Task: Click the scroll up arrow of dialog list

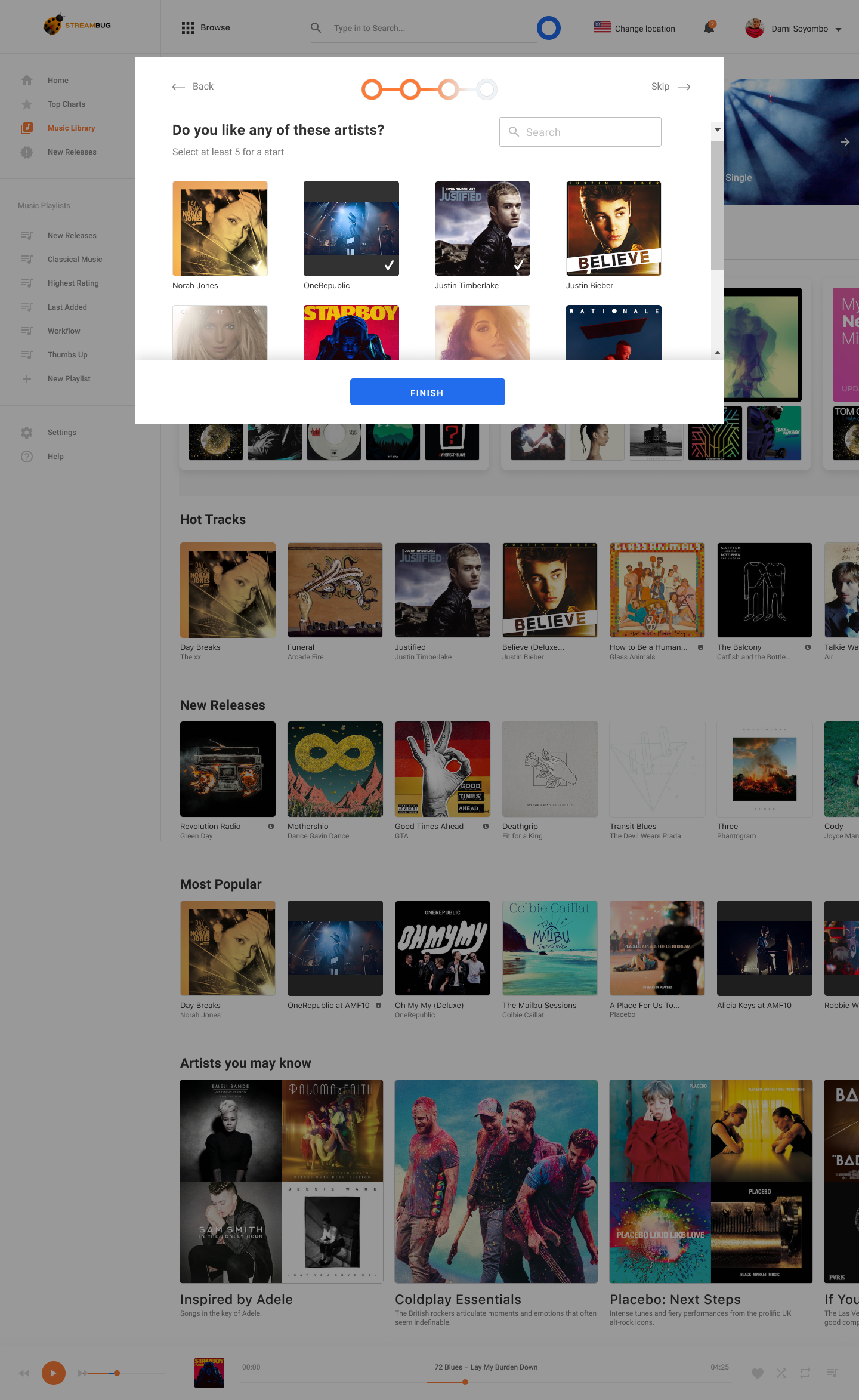Action: 718,353
